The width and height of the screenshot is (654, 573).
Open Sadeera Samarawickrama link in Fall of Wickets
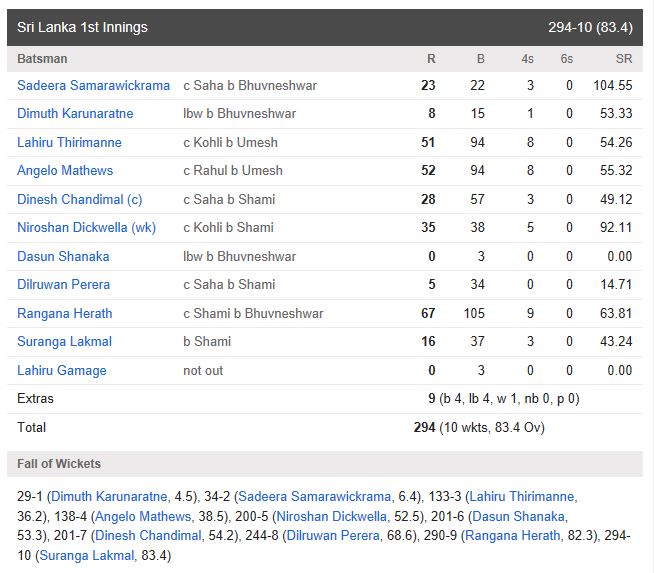315,496
